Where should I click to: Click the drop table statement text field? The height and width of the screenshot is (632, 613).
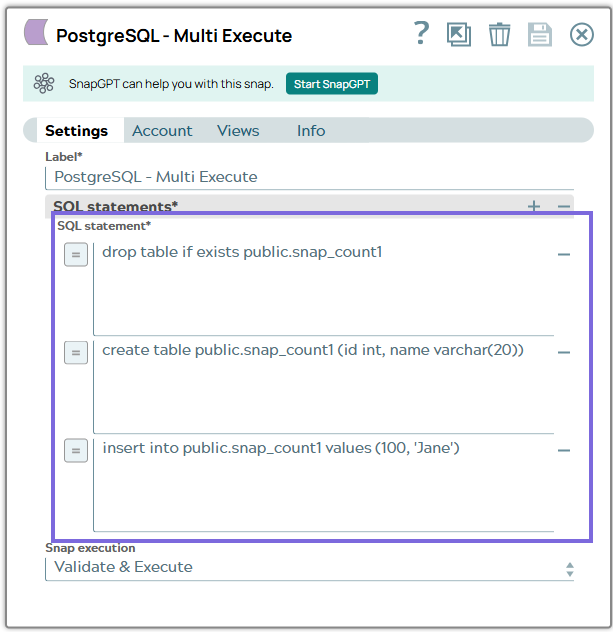click(x=324, y=289)
